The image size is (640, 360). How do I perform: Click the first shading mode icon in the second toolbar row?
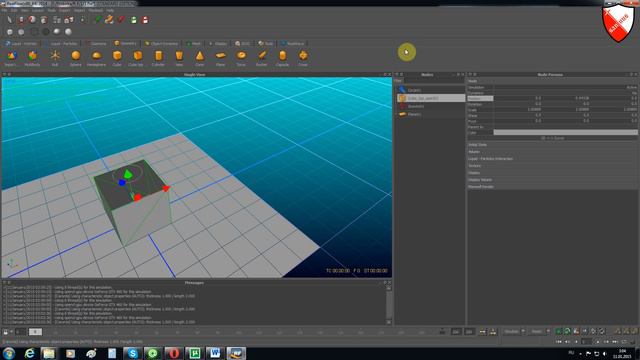[10, 31]
